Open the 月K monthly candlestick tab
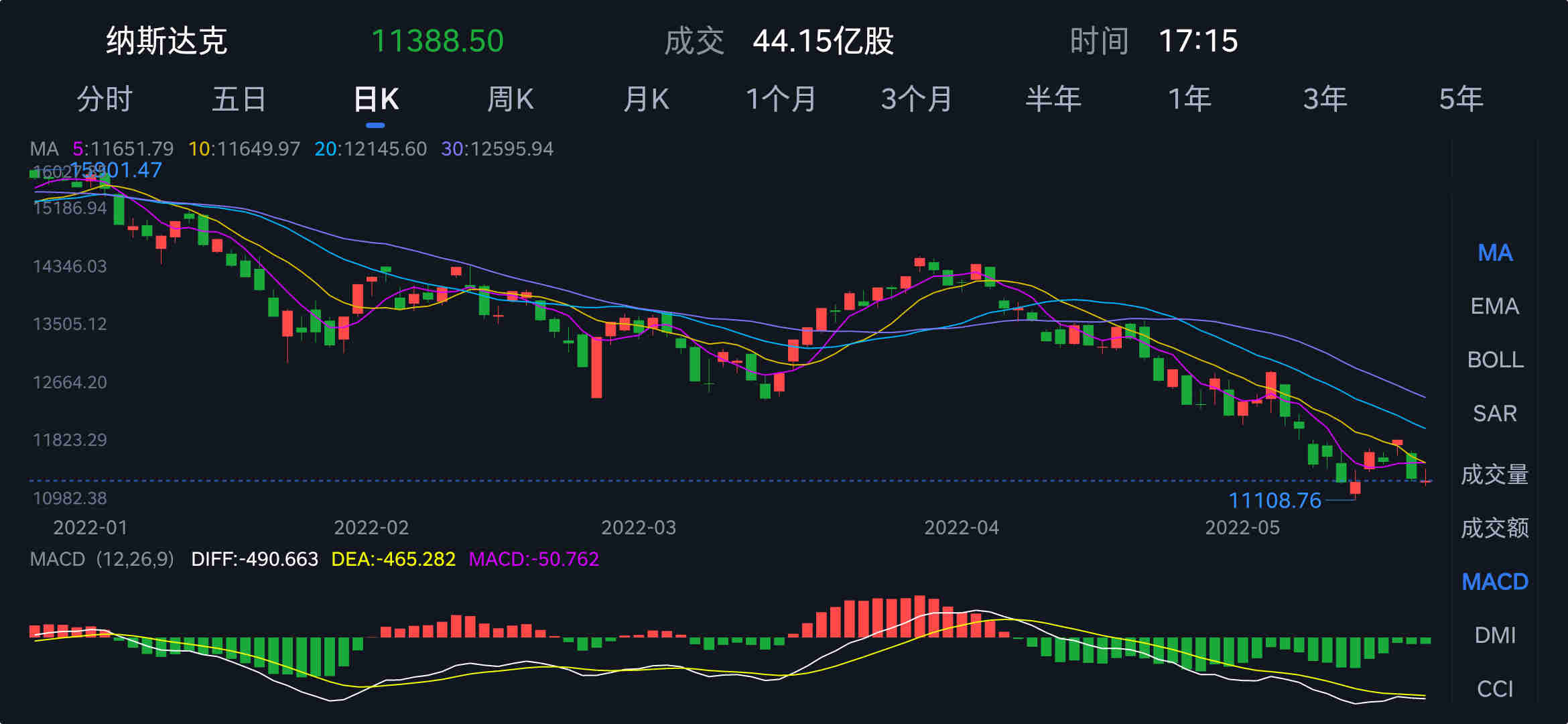This screenshot has height=724, width=1568. point(646,99)
